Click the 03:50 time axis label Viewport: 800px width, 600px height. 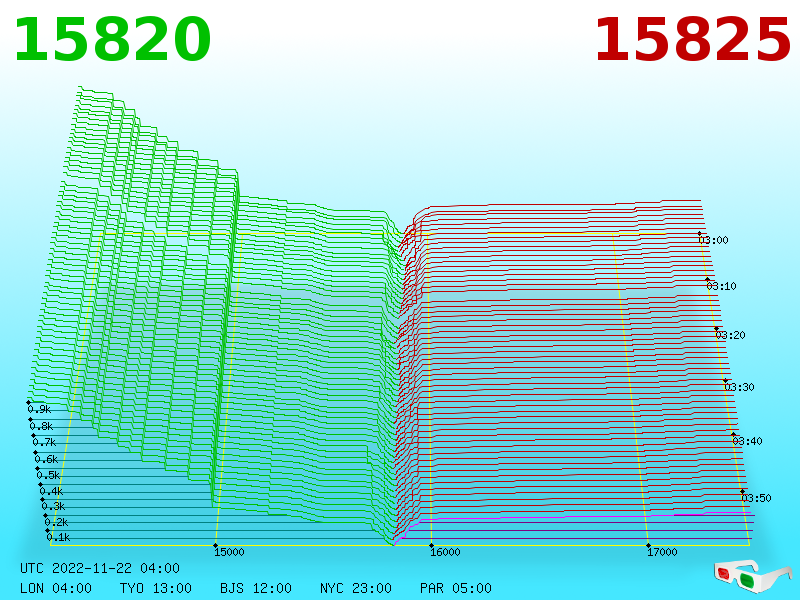click(x=756, y=498)
